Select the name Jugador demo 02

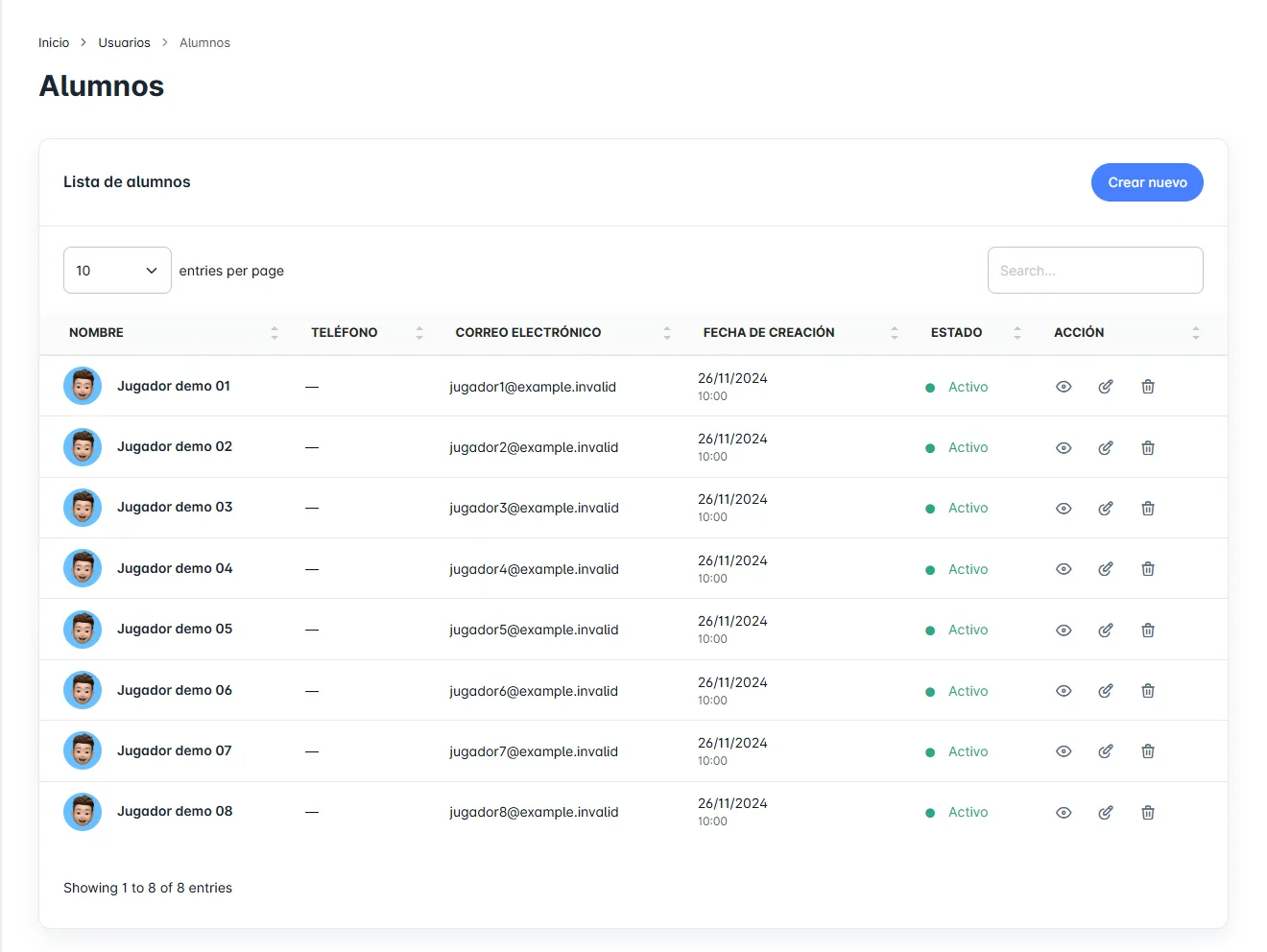(175, 446)
